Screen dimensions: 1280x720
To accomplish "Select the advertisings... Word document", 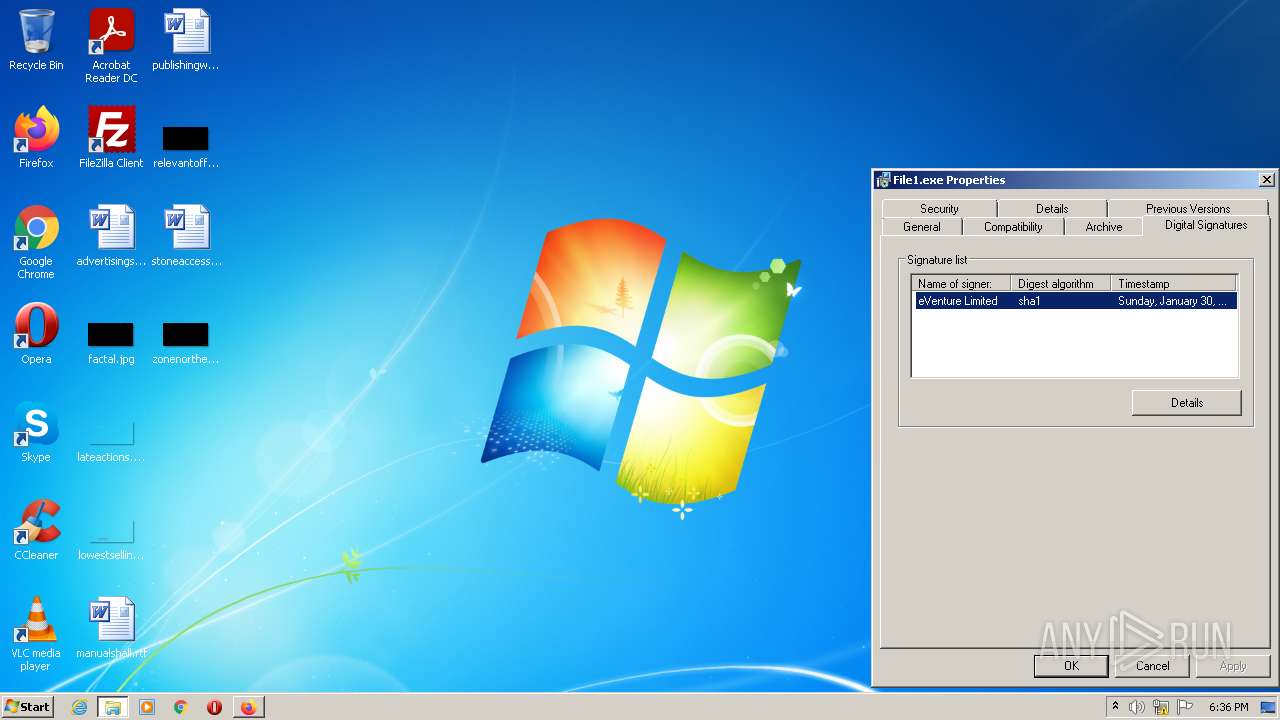I will [111, 236].
